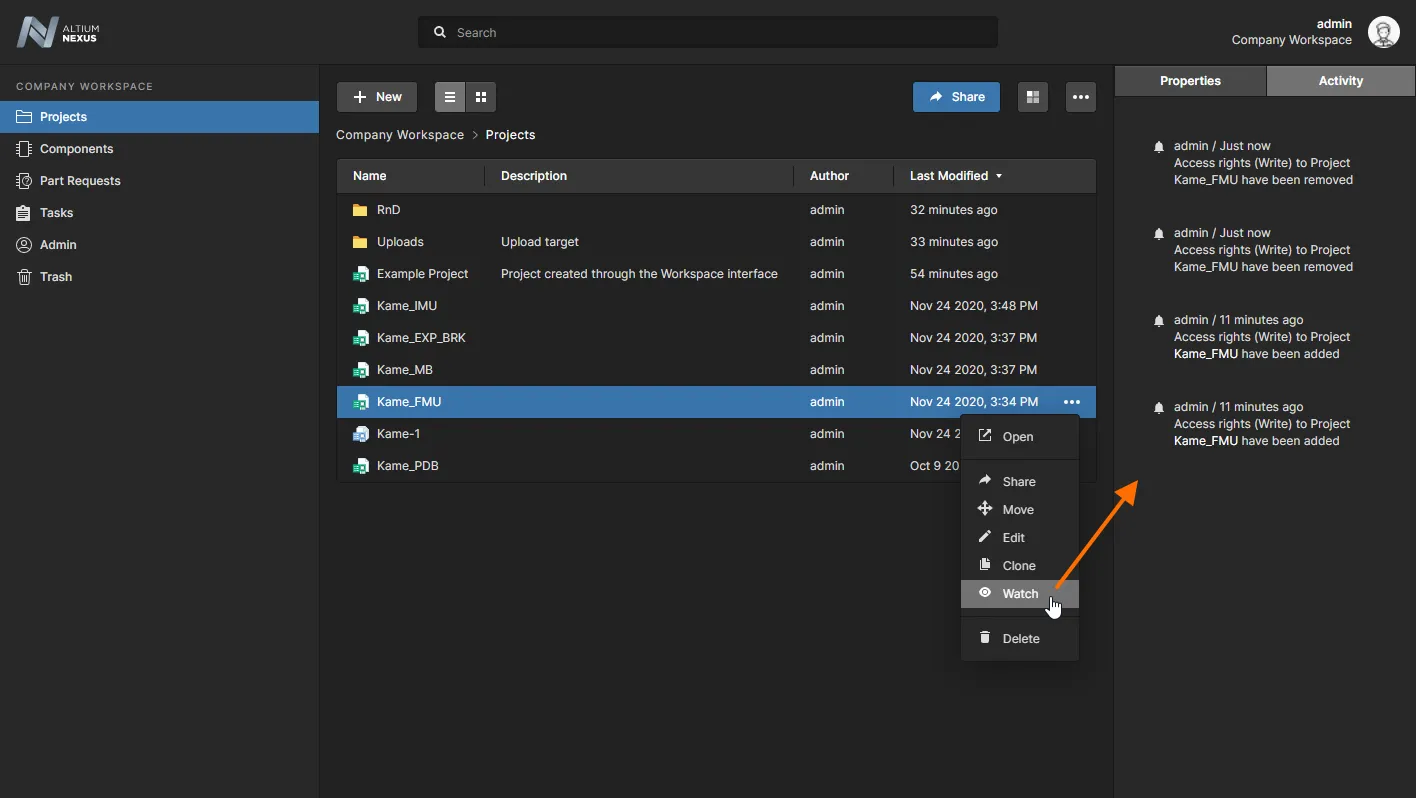Click the Uploads folder icon
This screenshot has height=798, width=1416.
[360, 242]
